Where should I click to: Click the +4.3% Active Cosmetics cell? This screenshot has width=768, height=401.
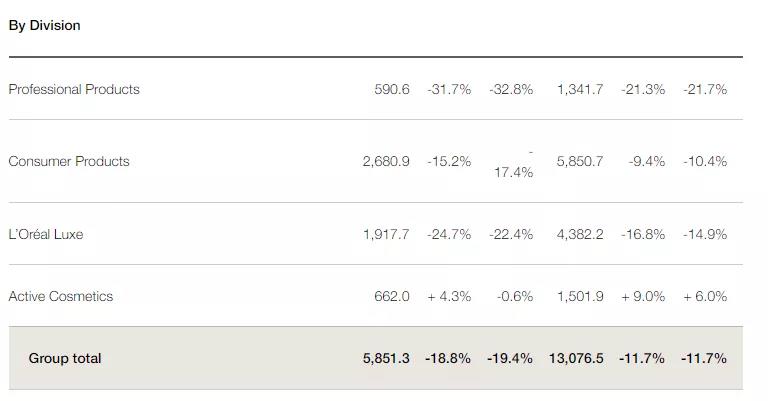(449, 296)
